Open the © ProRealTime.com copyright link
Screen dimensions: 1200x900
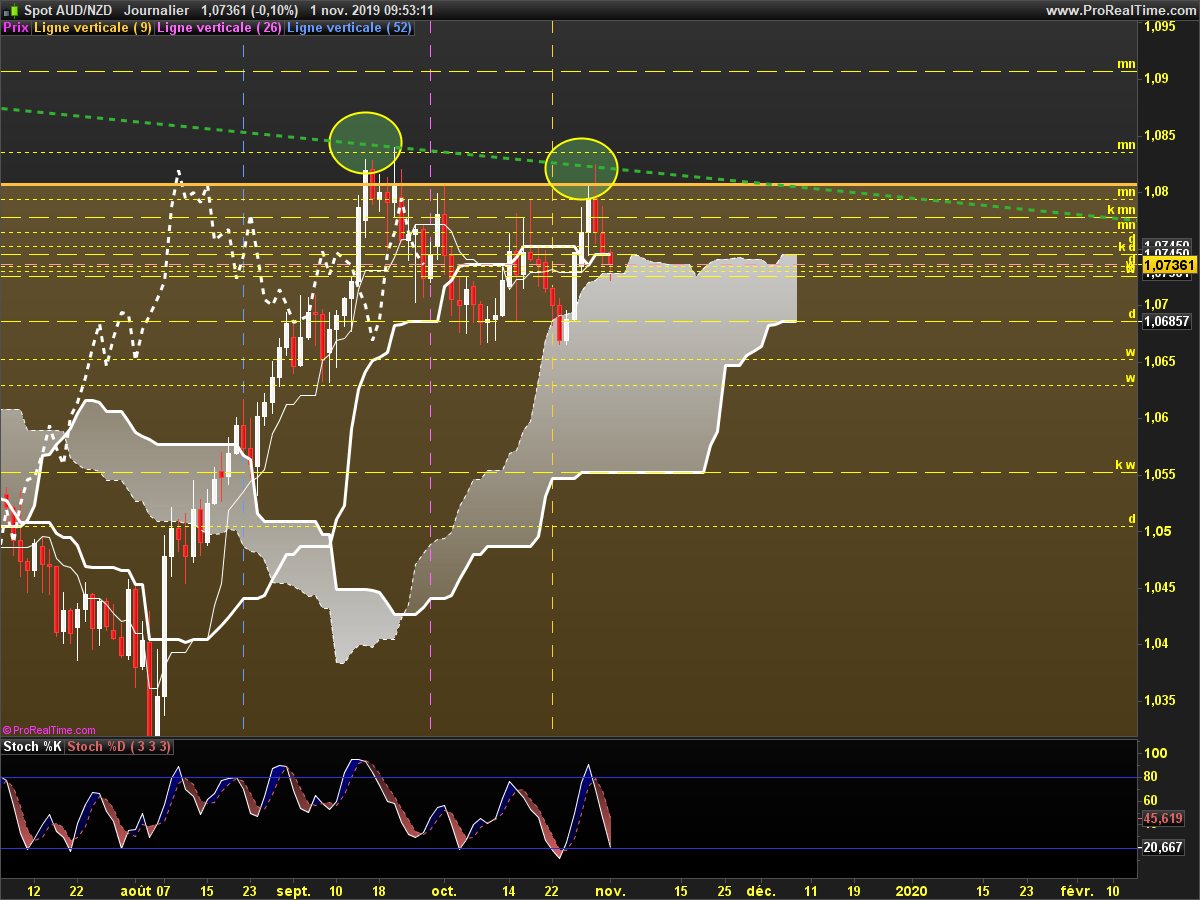(49, 731)
